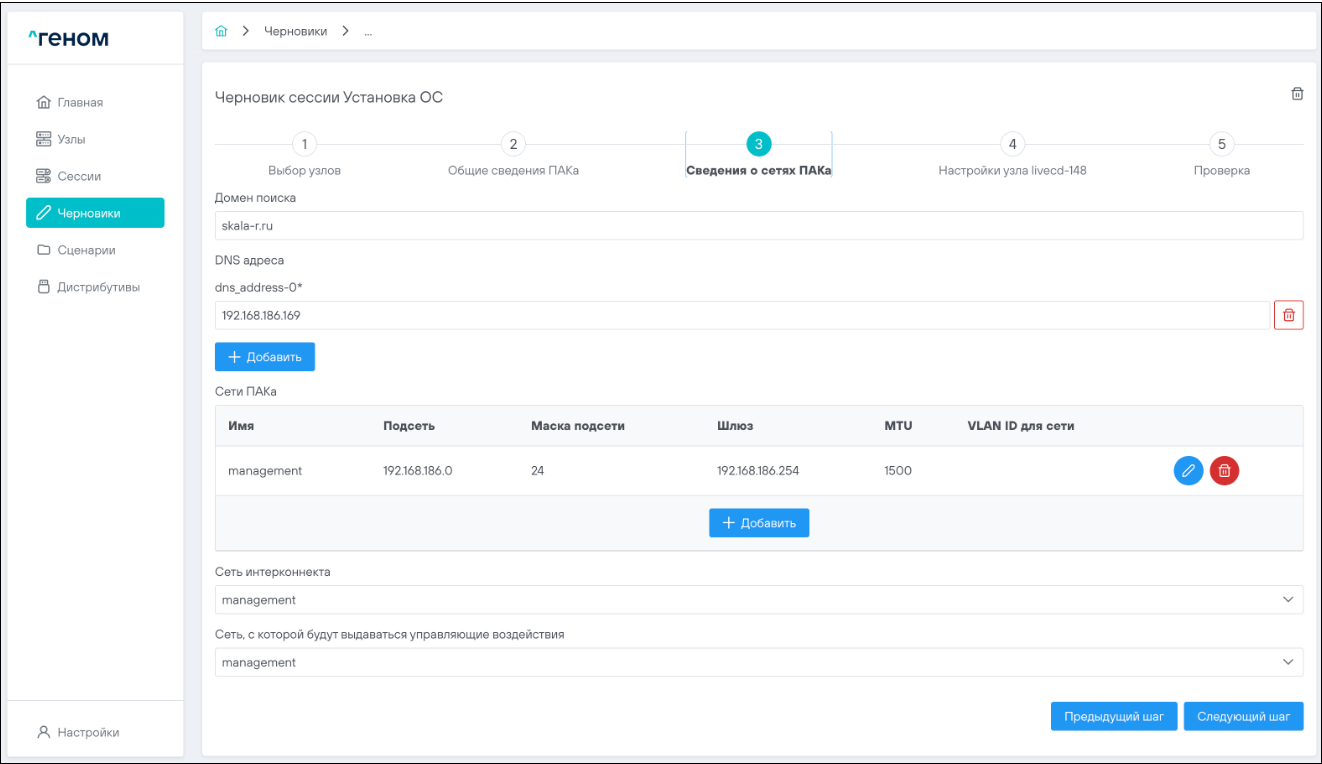The width and height of the screenshot is (1322, 764).
Task: Add a new DNS address with Добавить
Action: [x=265, y=357]
